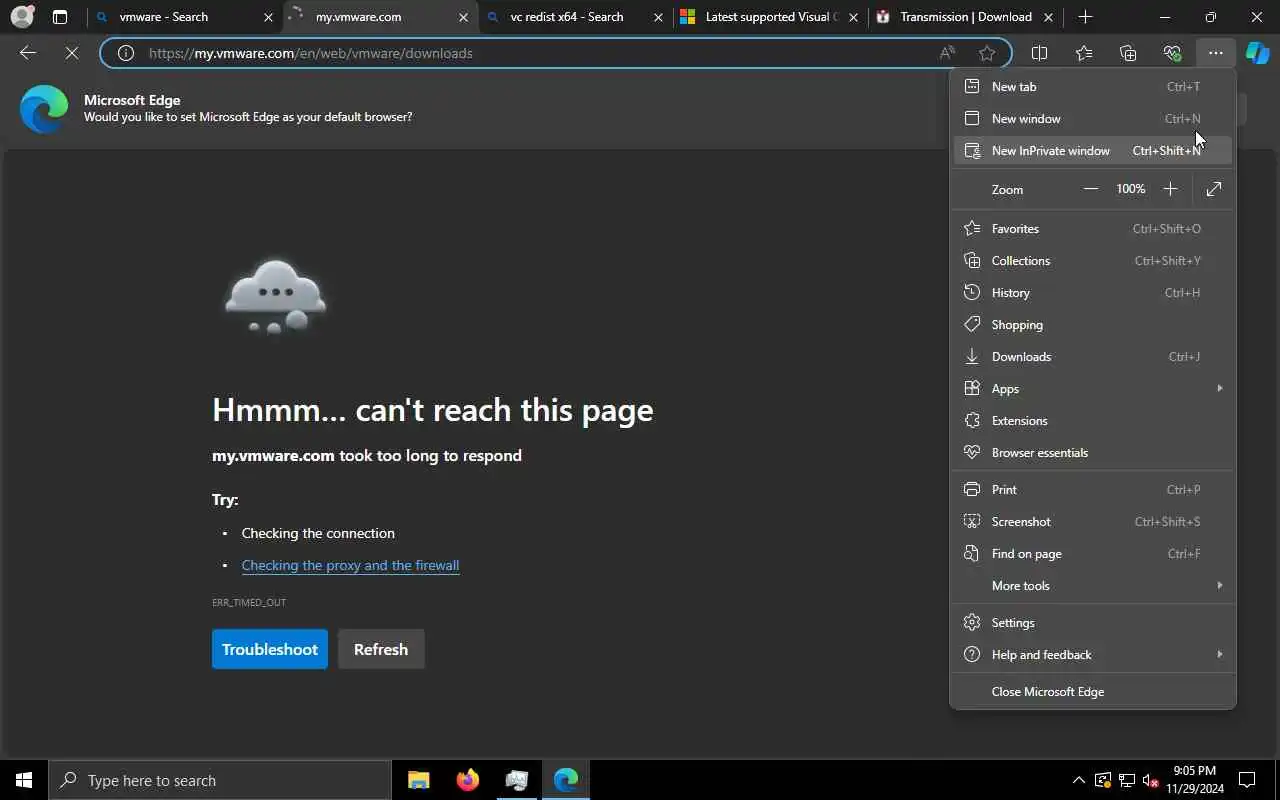Screen dimensions: 1280x800
Task: Open Settings from the menu
Action: [x=1092, y=623]
